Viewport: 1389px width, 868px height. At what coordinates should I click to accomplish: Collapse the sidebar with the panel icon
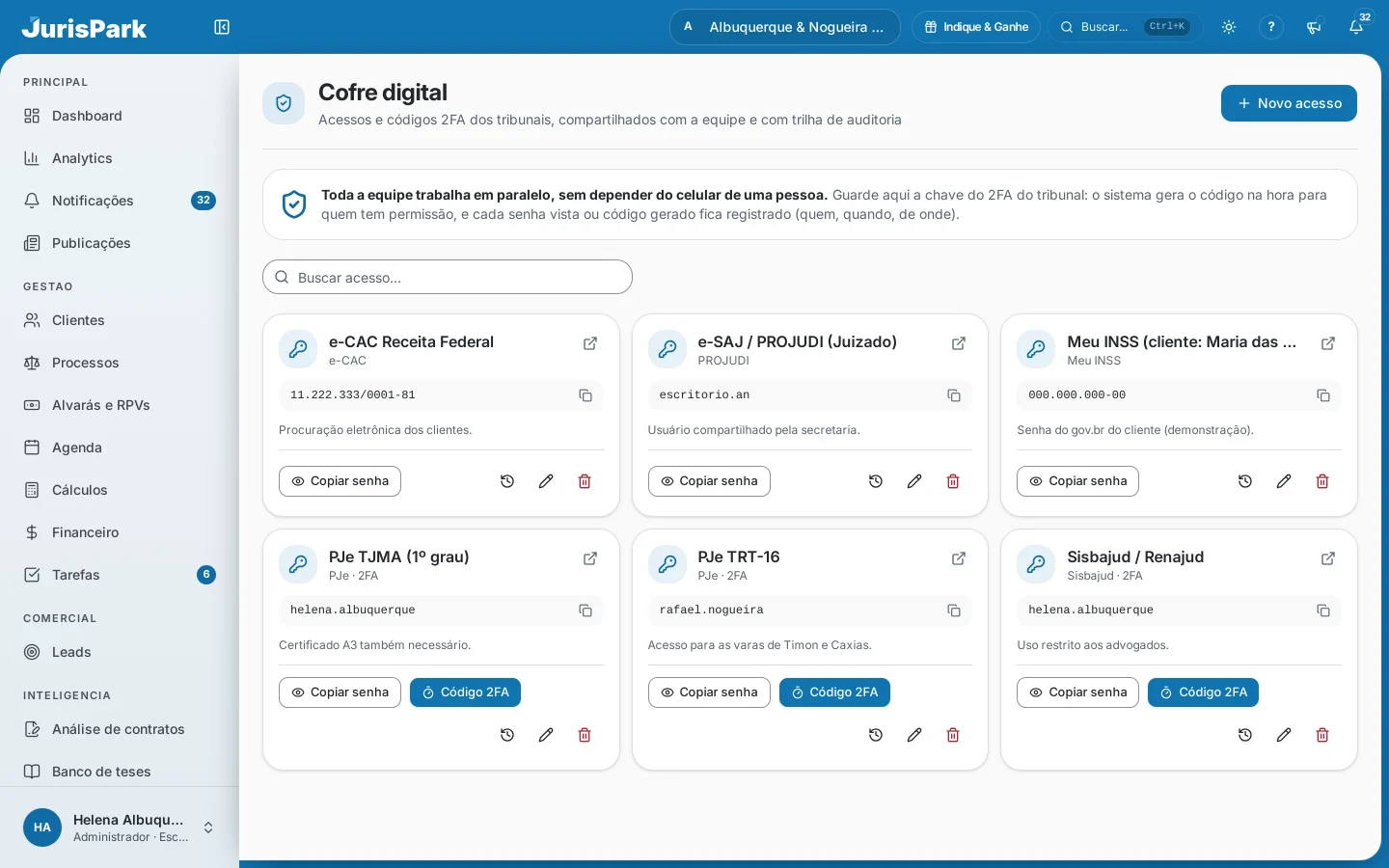click(222, 27)
